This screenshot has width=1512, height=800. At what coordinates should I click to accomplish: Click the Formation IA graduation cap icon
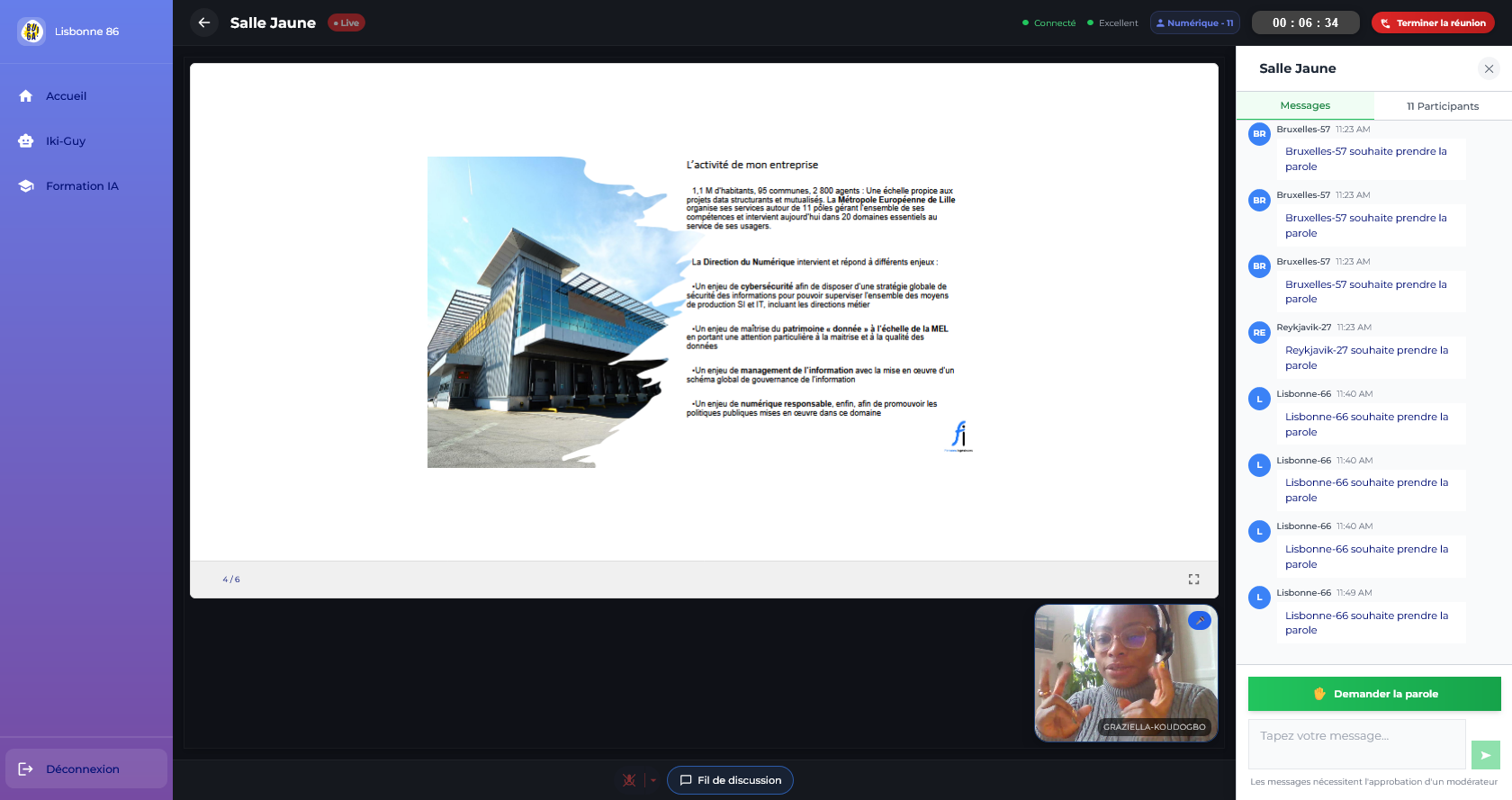pyautogui.click(x=26, y=186)
